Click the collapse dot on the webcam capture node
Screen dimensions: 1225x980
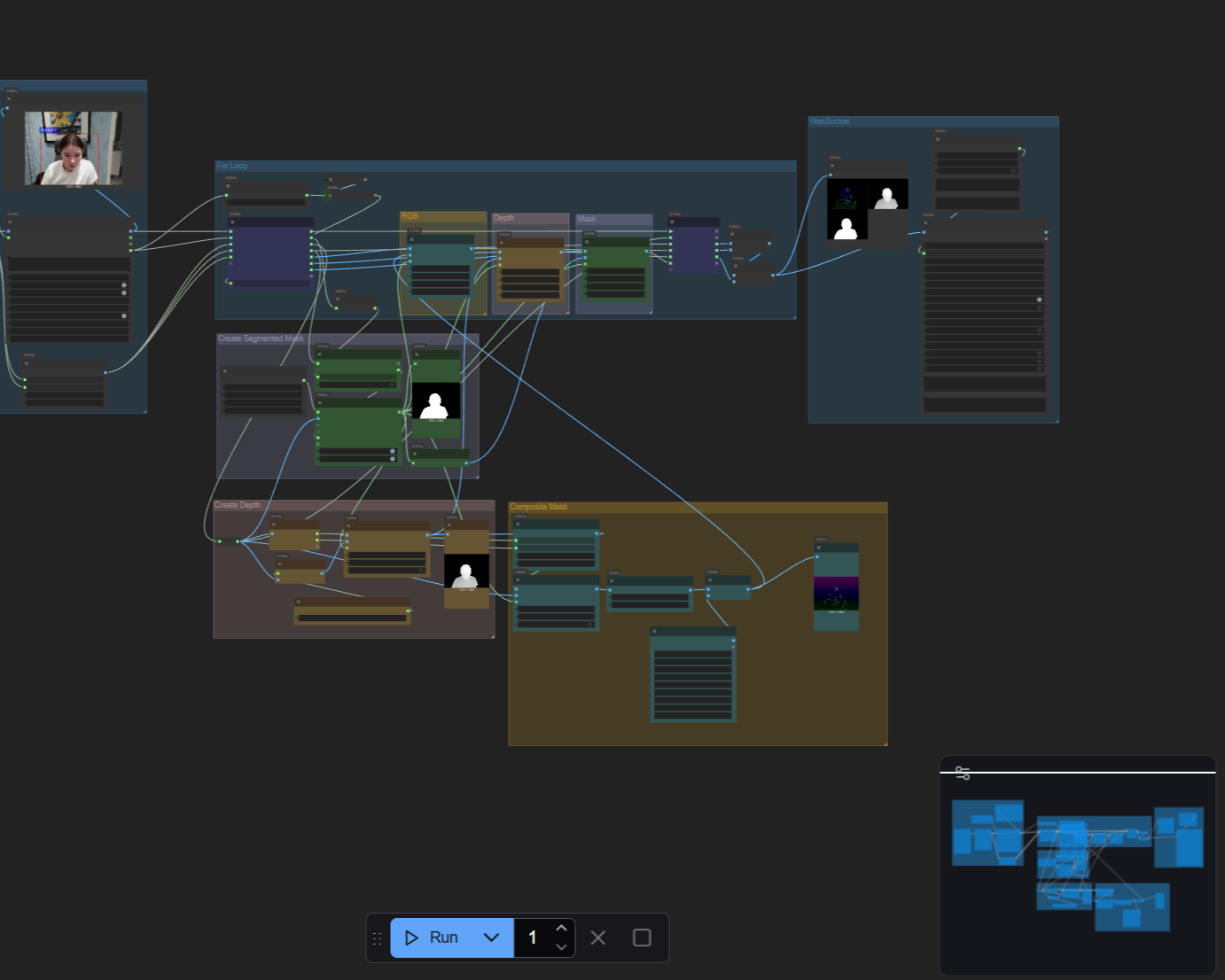pyautogui.click(x=9, y=98)
